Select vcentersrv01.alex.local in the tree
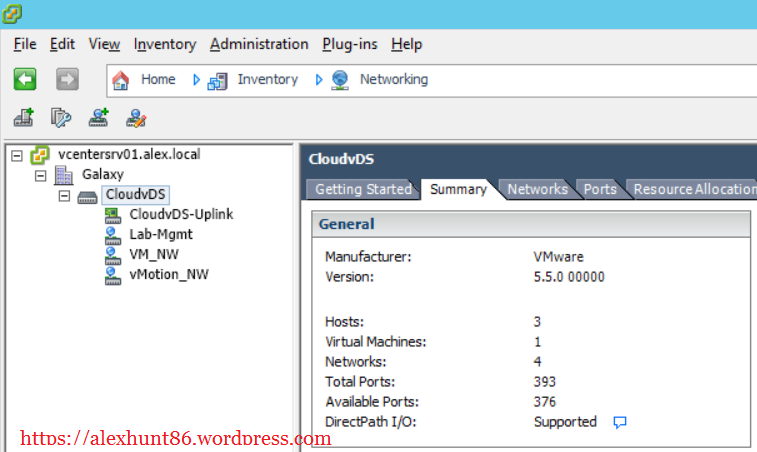The height and width of the screenshot is (452, 757). (129, 155)
